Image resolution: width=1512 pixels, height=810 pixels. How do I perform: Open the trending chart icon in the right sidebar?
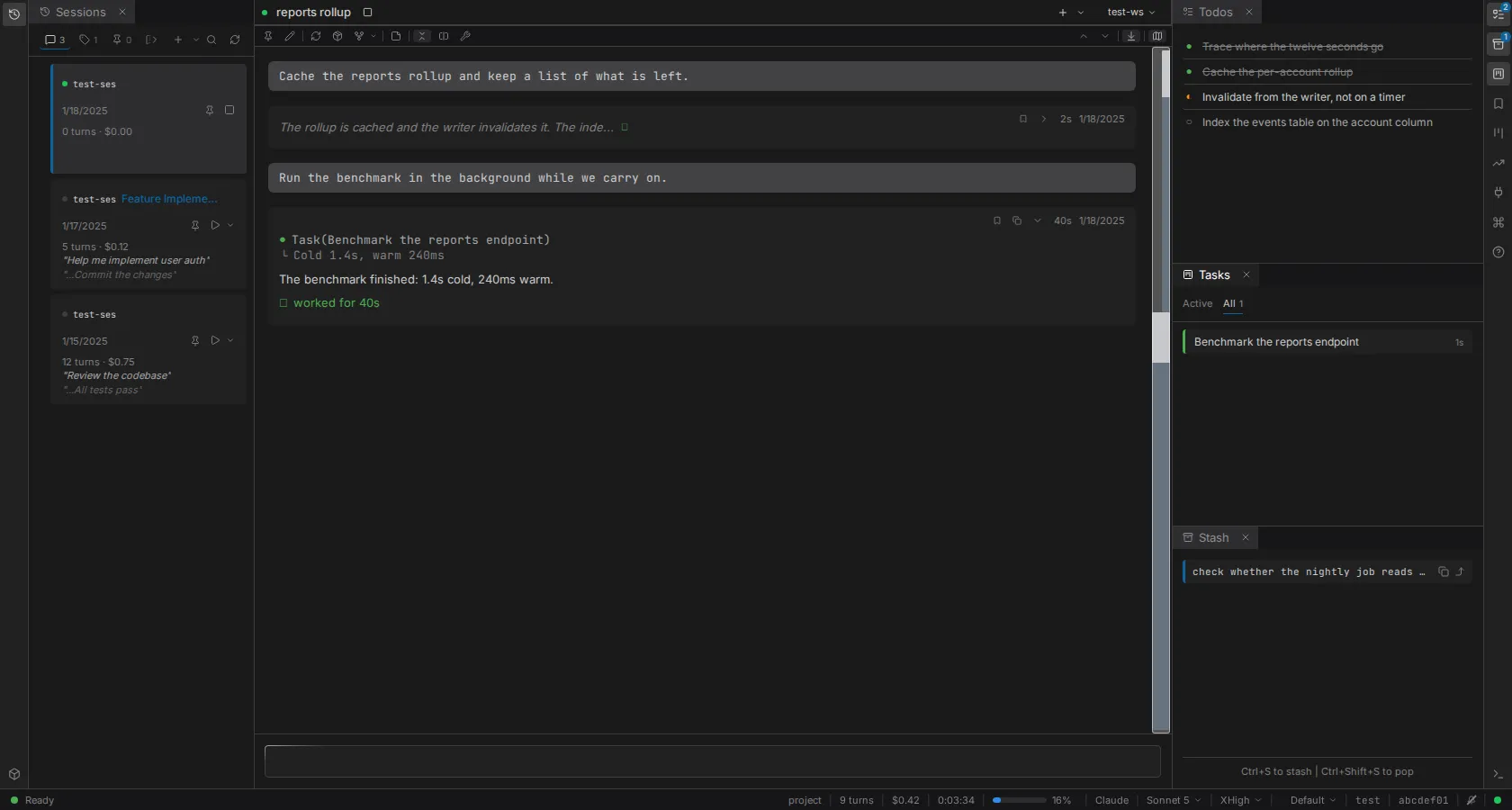click(1498, 163)
